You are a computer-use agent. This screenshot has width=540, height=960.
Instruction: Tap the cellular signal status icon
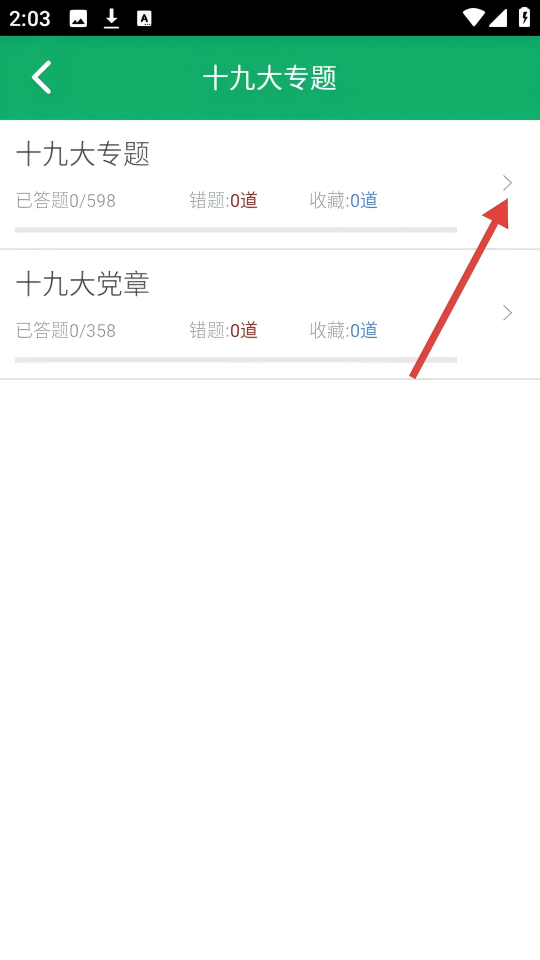tap(498, 18)
